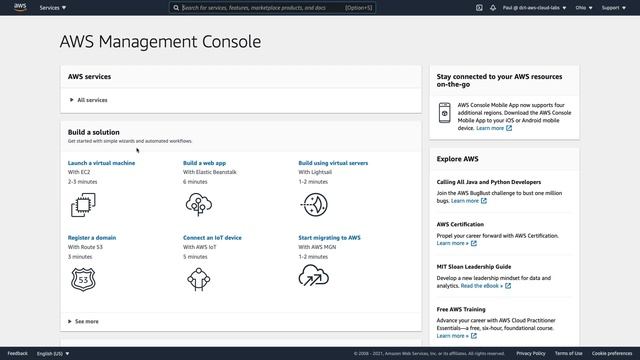Open Start migrating to AWS link
Screen dimensions: 640x360
click(x=329, y=238)
